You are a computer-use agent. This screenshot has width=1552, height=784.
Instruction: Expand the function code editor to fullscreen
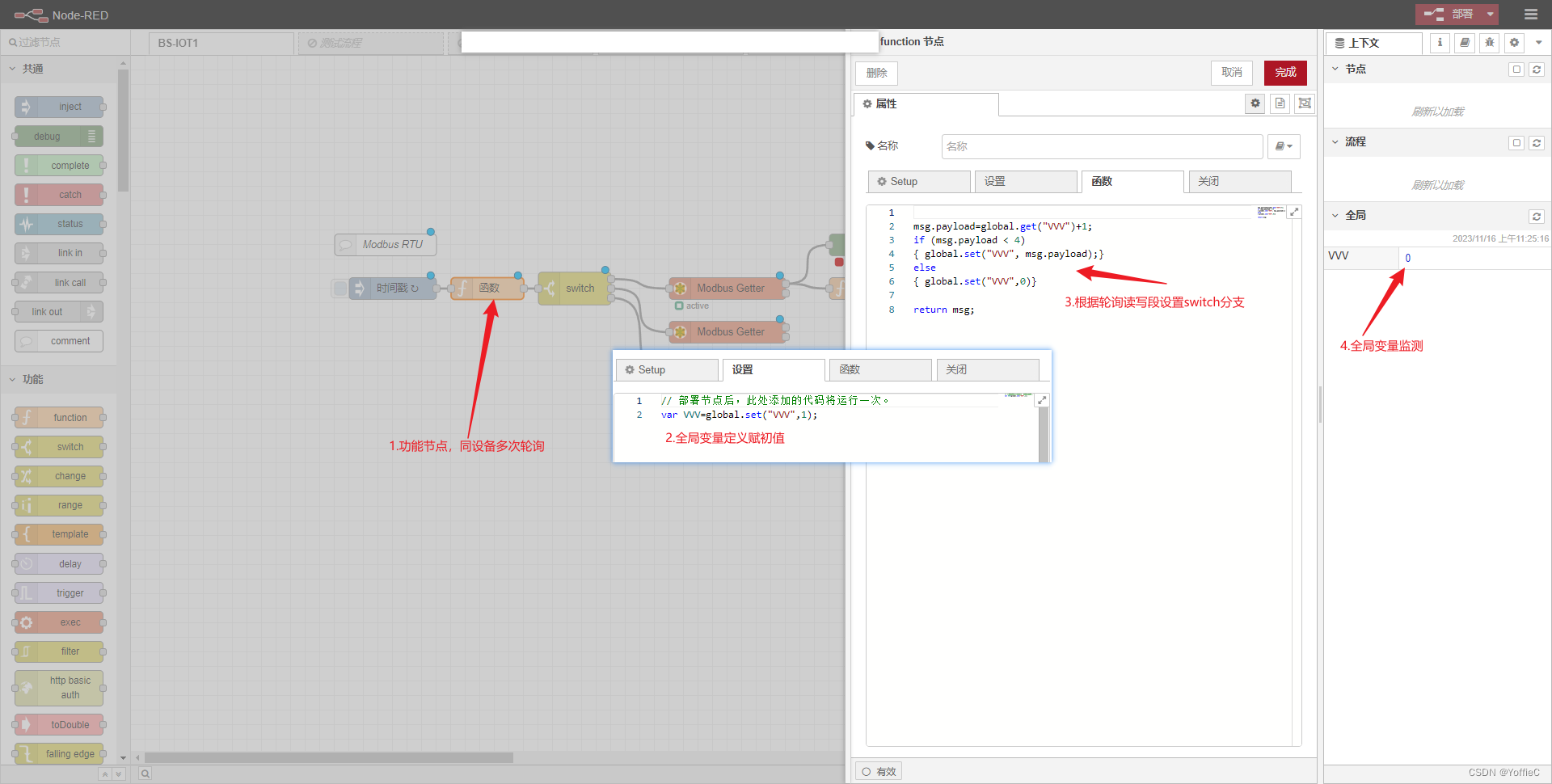click(x=1294, y=212)
